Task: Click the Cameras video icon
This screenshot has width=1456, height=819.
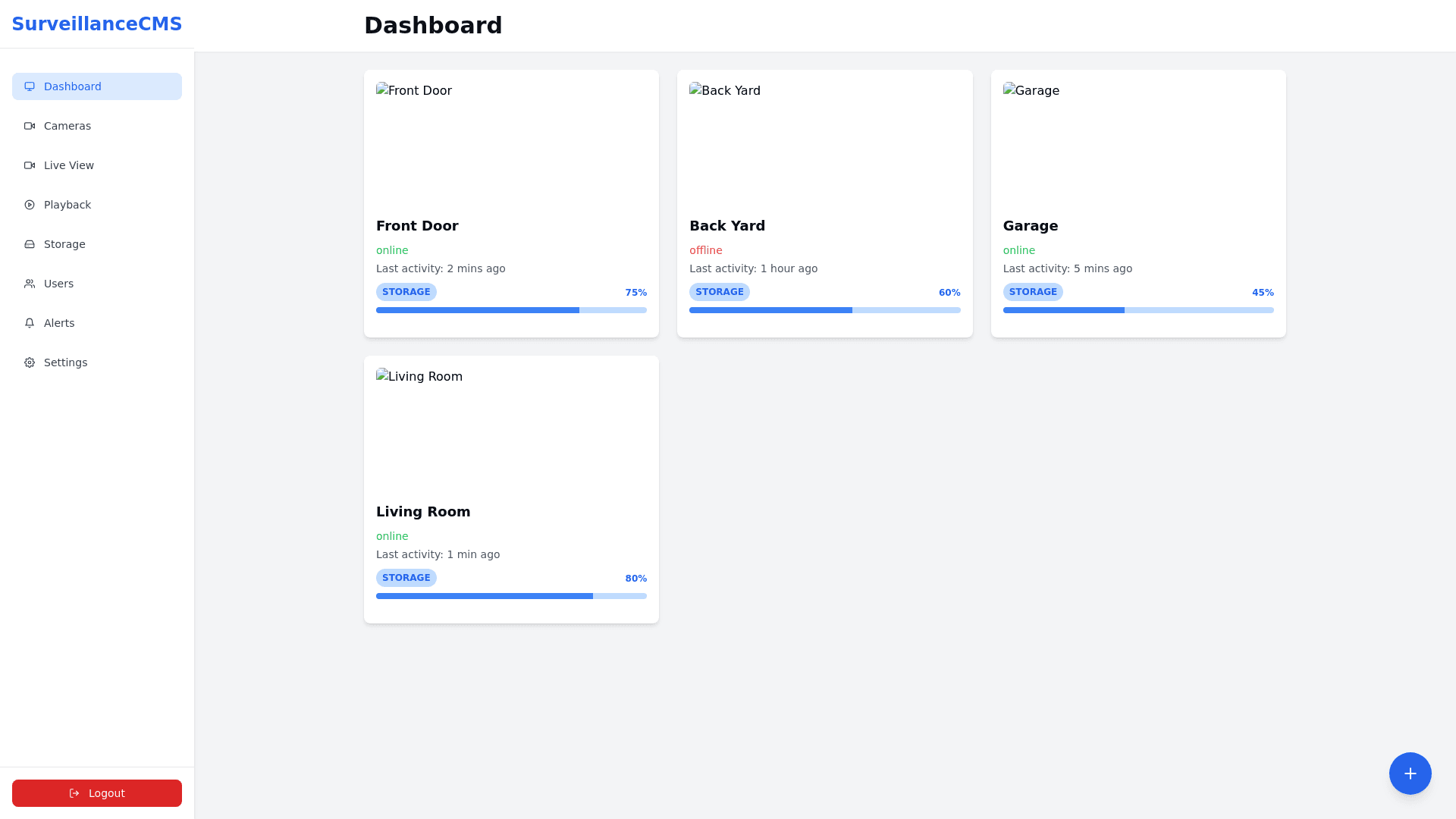Action: tap(30, 126)
